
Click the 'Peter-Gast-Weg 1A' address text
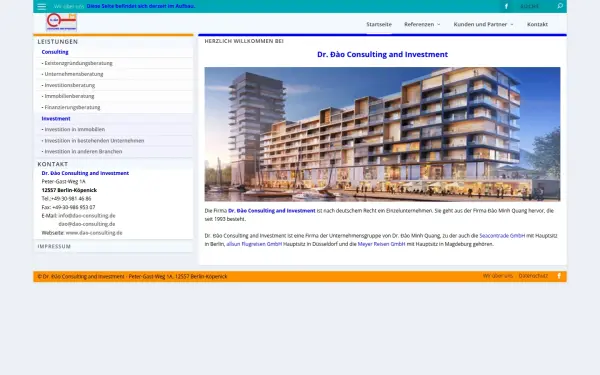click(64, 181)
